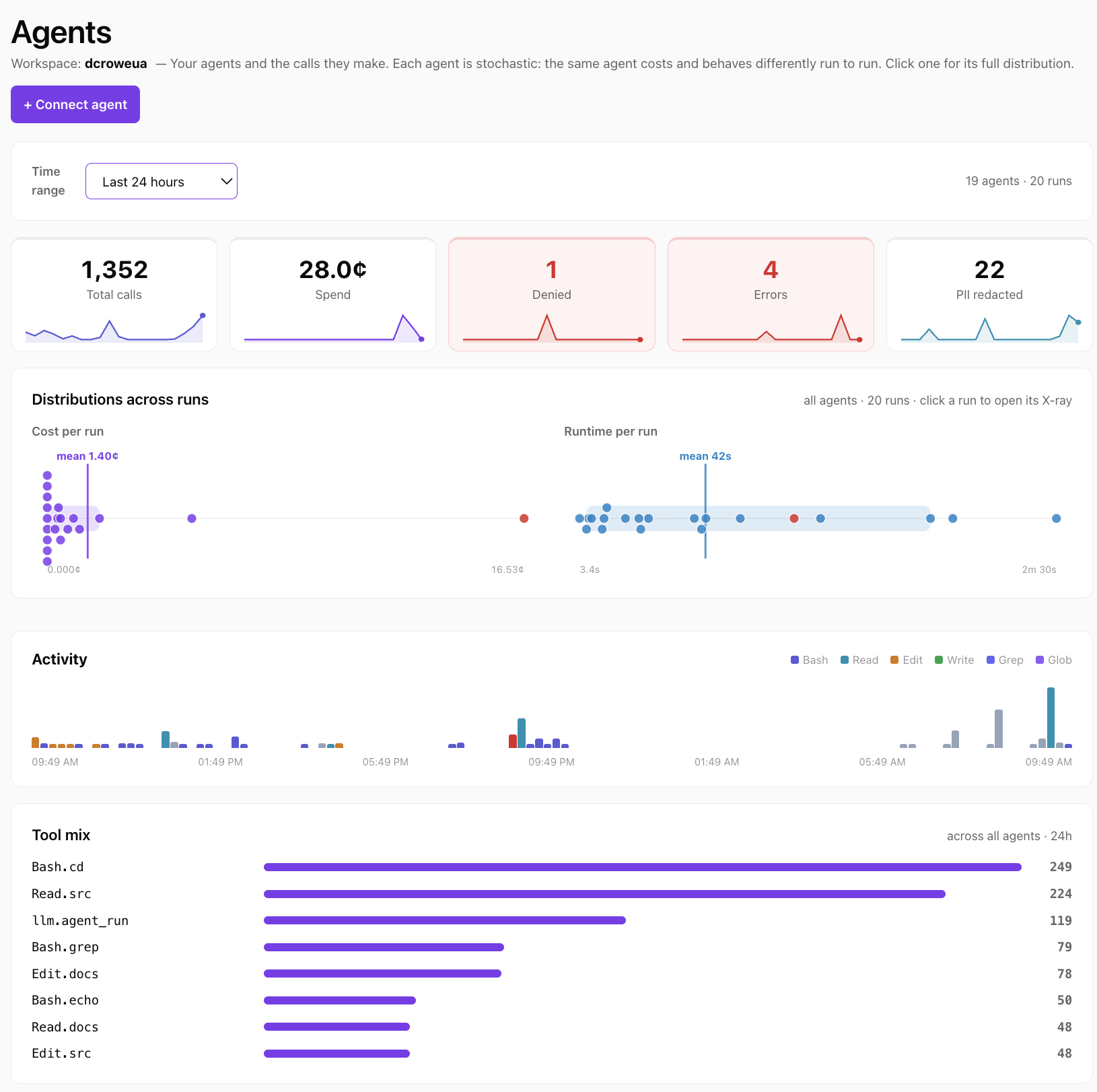
Task: Select the Errors stat card
Action: coord(771,294)
